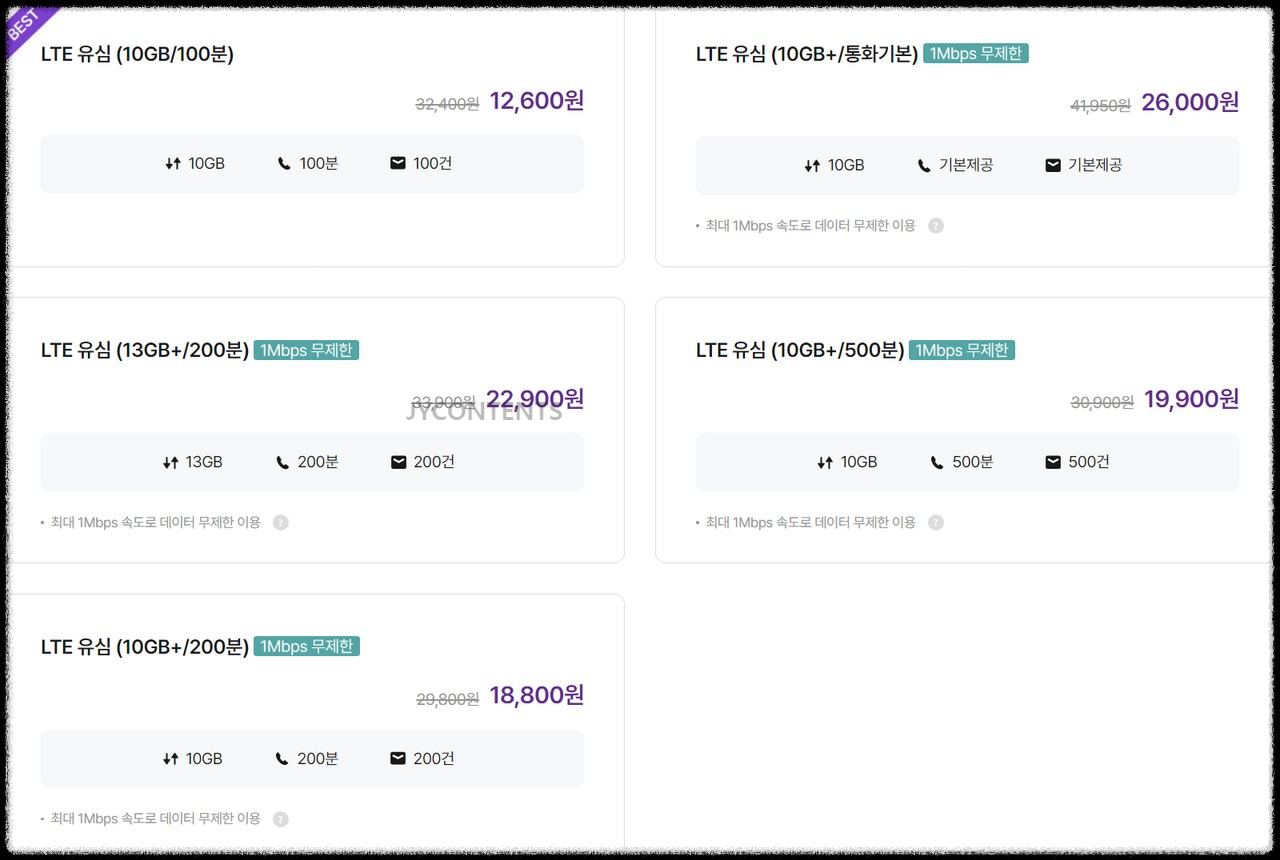1280x860 pixels.
Task: Click the data arrows icon in 26,000원 plan
Action: click(x=812, y=165)
